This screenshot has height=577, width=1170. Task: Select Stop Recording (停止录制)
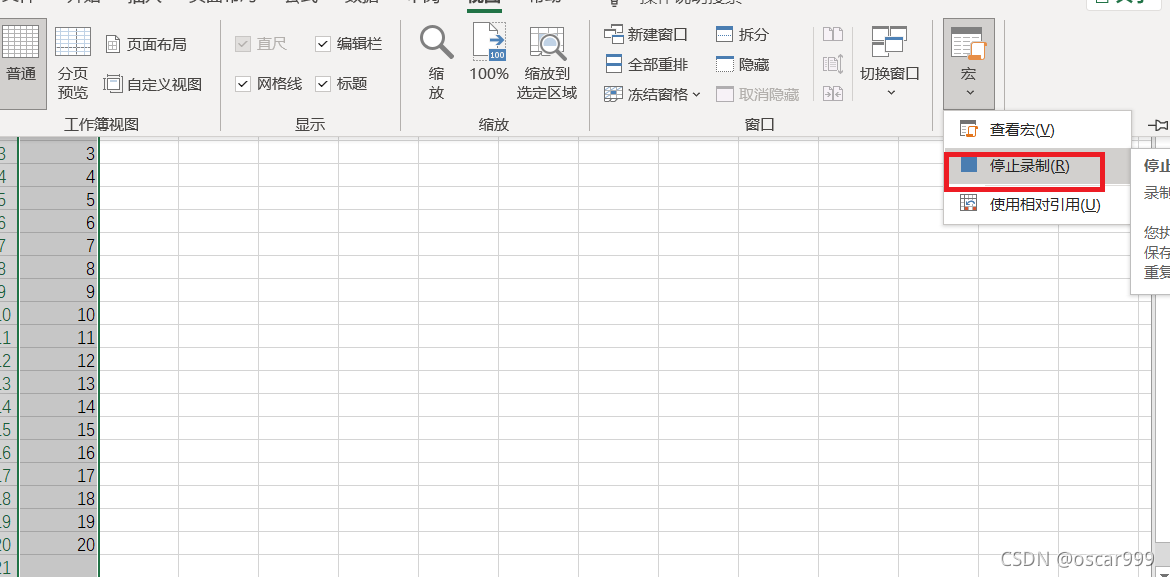pyautogui.click(x=1037, y=166)
